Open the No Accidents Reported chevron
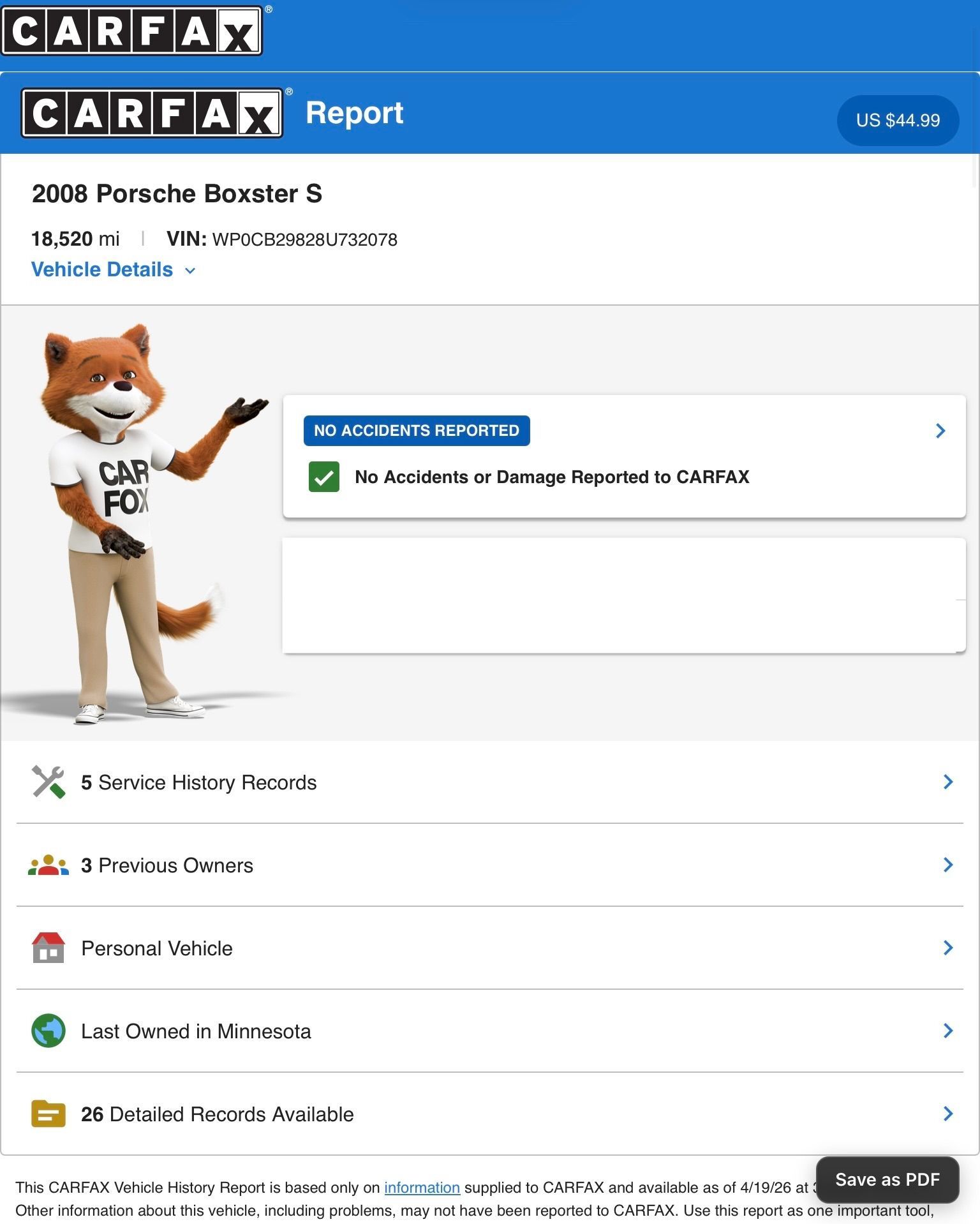Image resolution: width=980 pixels, height=1224 pixels. (940, 431)
